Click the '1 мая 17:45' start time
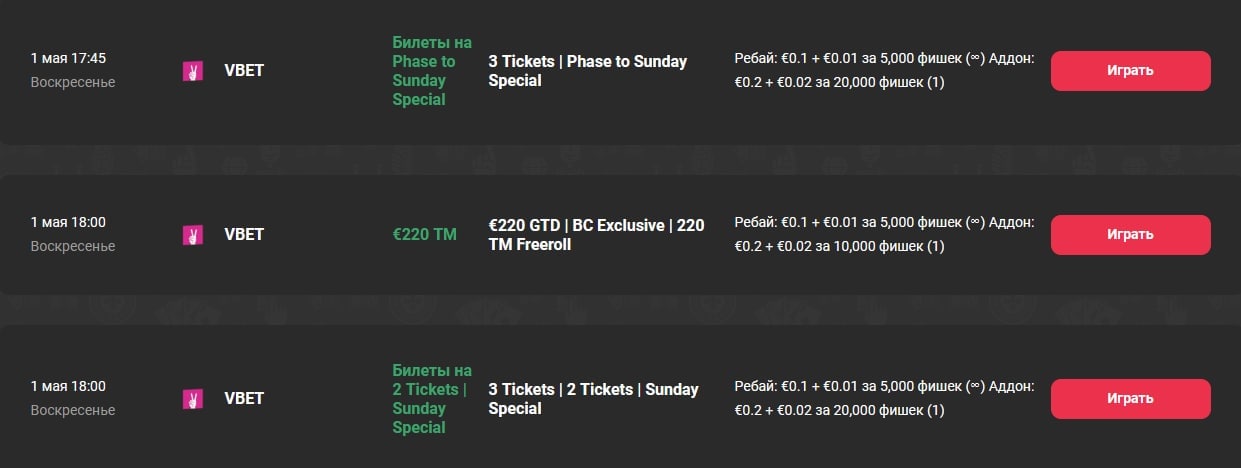Screen dimensions: 1241x468 click(68, 59)
